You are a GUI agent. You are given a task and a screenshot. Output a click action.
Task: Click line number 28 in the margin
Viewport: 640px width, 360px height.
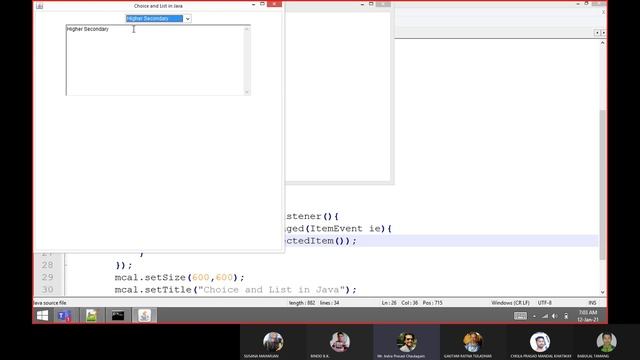(47, 265)
